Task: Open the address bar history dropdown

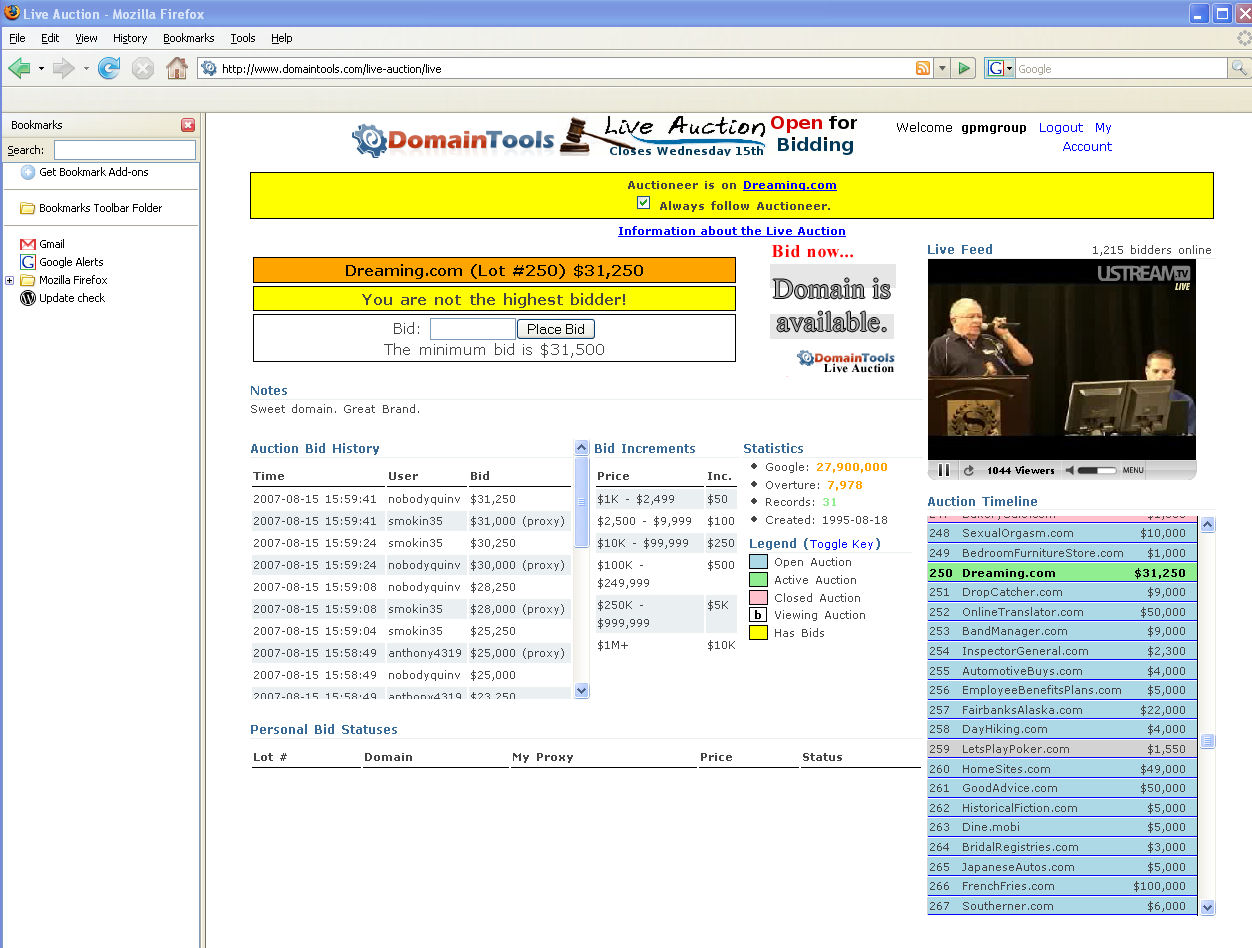Action: [942, 68]
